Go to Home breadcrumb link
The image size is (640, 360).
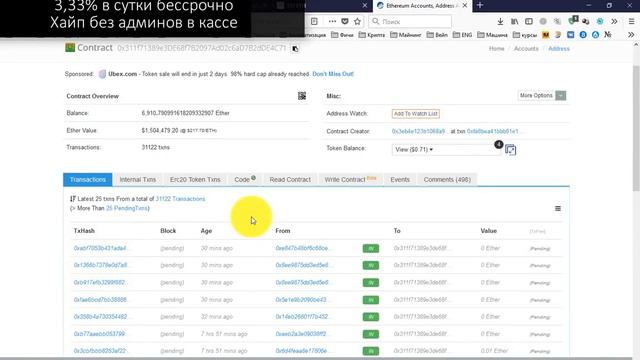tap(497, 49)
